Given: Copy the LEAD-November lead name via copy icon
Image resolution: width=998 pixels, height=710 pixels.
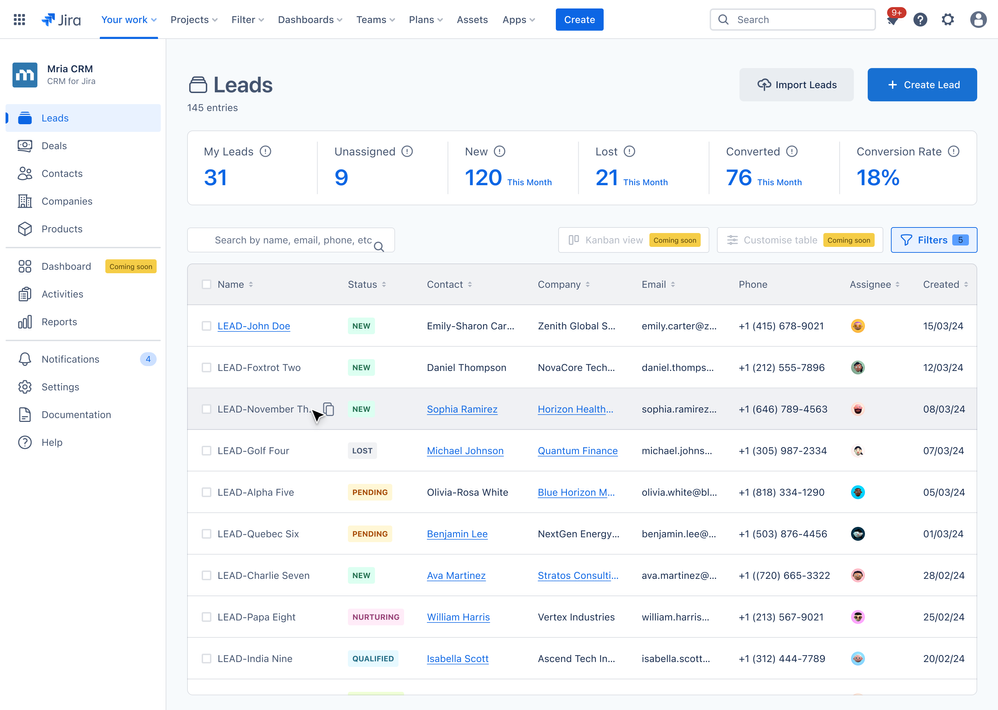Looking at the screenshot, I should [329, 409].
